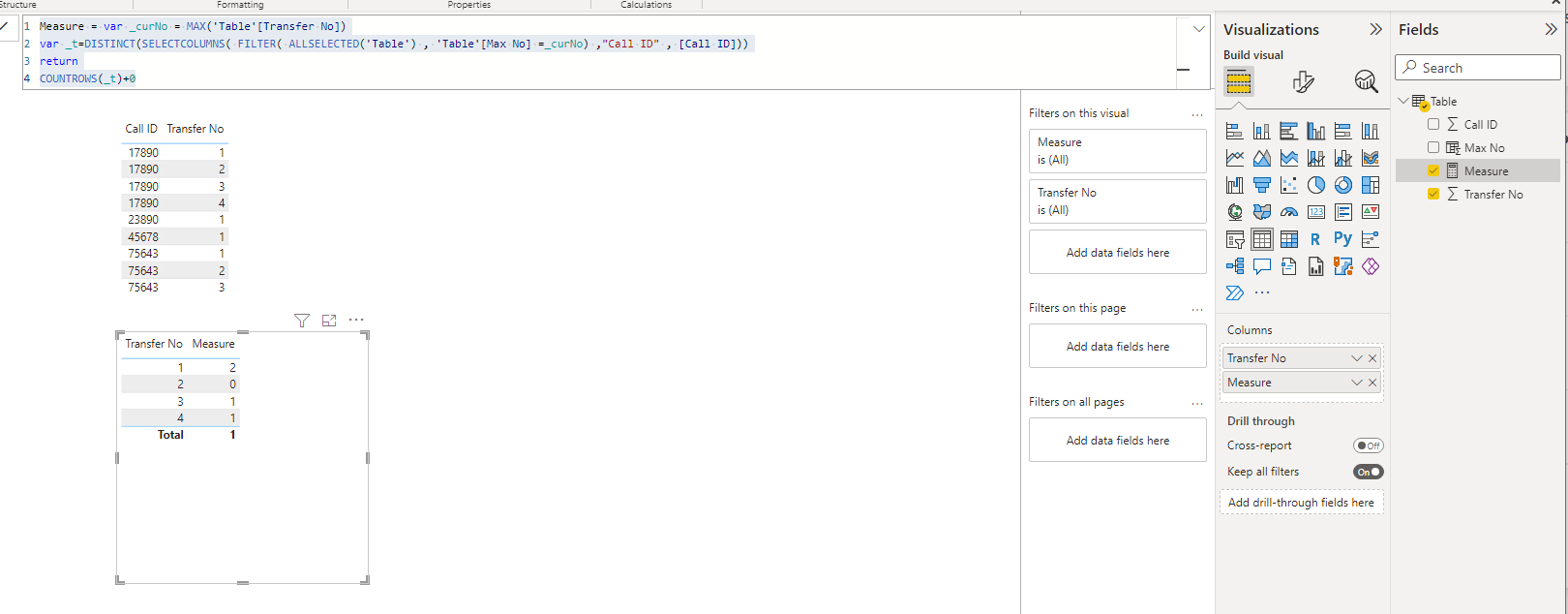Open the Analytics magnifier pane
The image size is (1568, 614).
[x=1366, y=81]
